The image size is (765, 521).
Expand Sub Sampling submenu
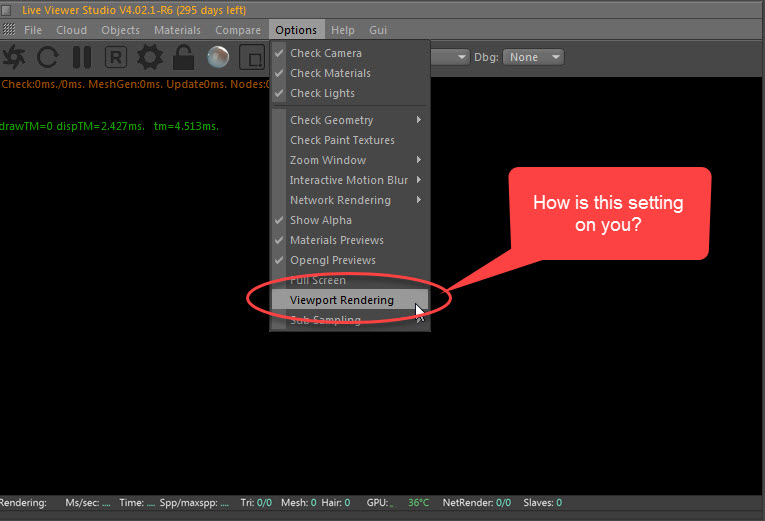(350, 320)
